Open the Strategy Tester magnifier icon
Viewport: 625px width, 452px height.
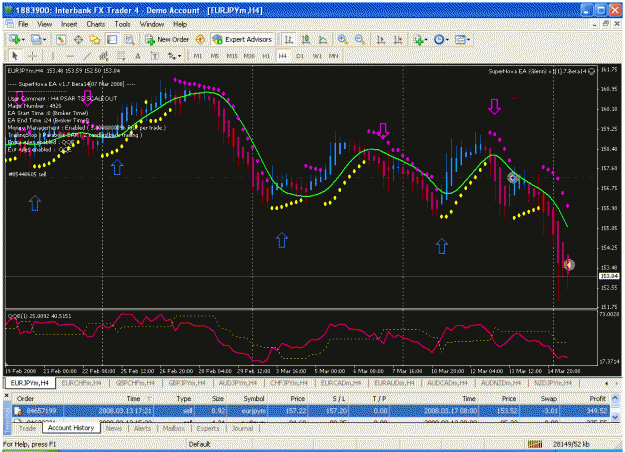coord(129,39)
